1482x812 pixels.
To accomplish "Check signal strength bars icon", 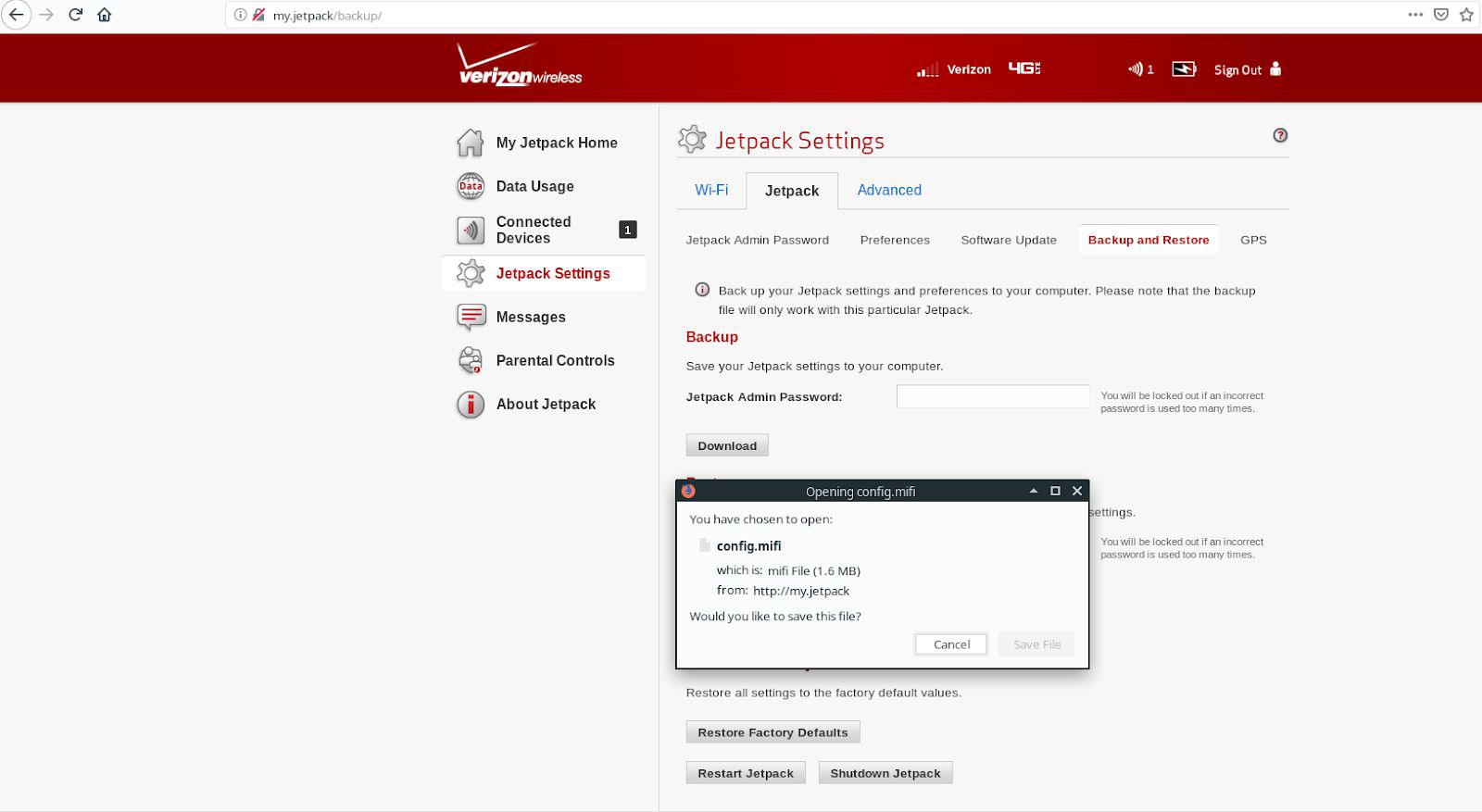I will point(927,70).
